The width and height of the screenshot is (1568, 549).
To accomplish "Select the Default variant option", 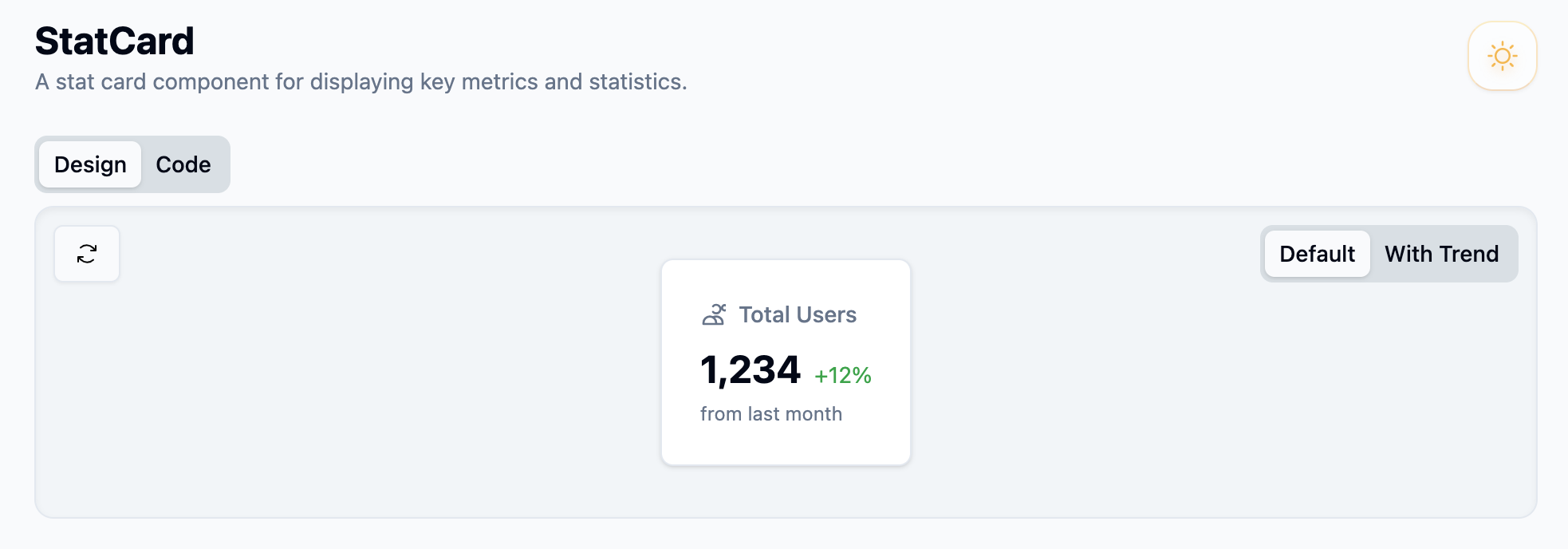I will tap(1317, 254).
